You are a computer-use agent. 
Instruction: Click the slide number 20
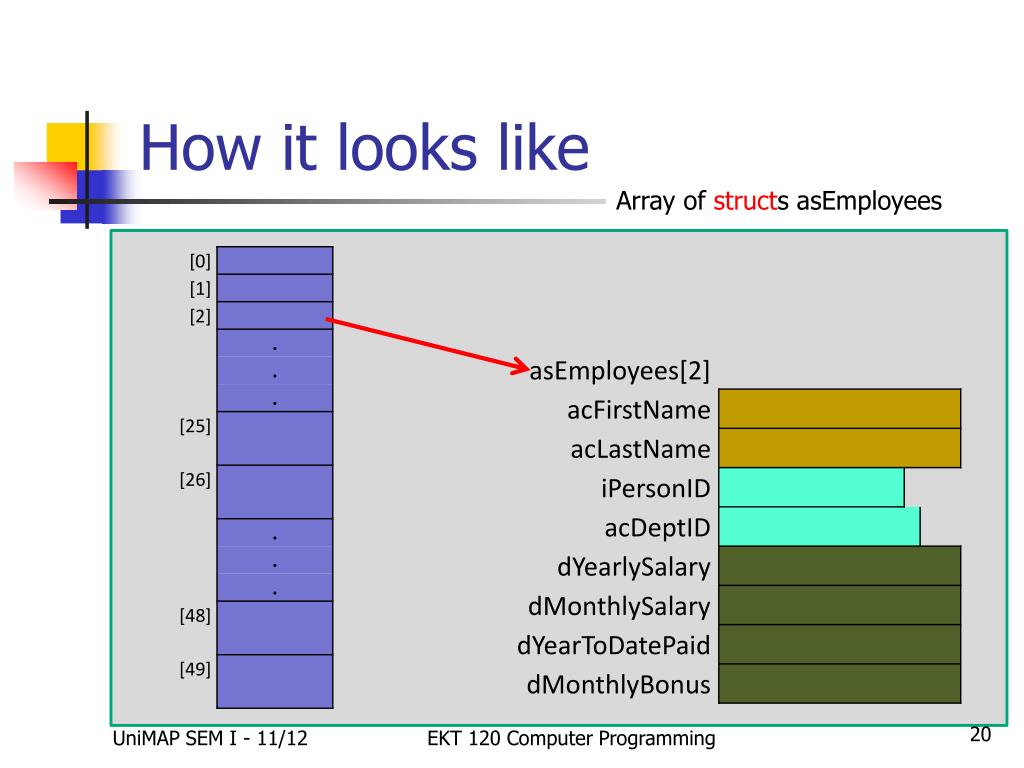point(980,735)
